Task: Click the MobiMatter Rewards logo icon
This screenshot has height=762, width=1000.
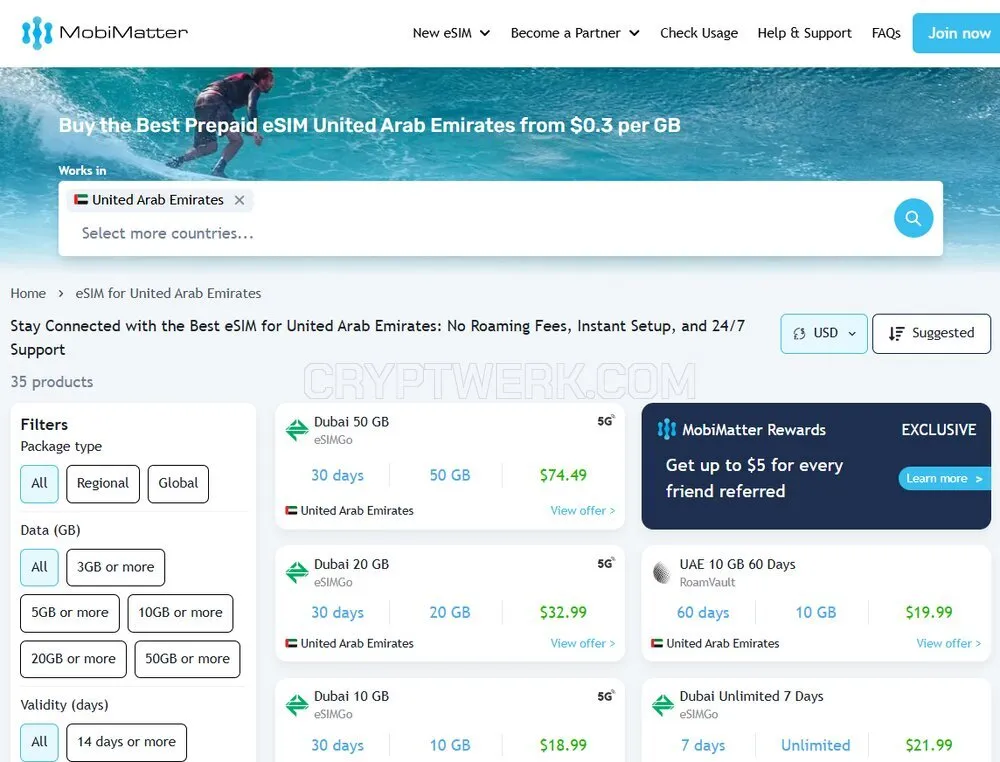Action: click(666, 429)
